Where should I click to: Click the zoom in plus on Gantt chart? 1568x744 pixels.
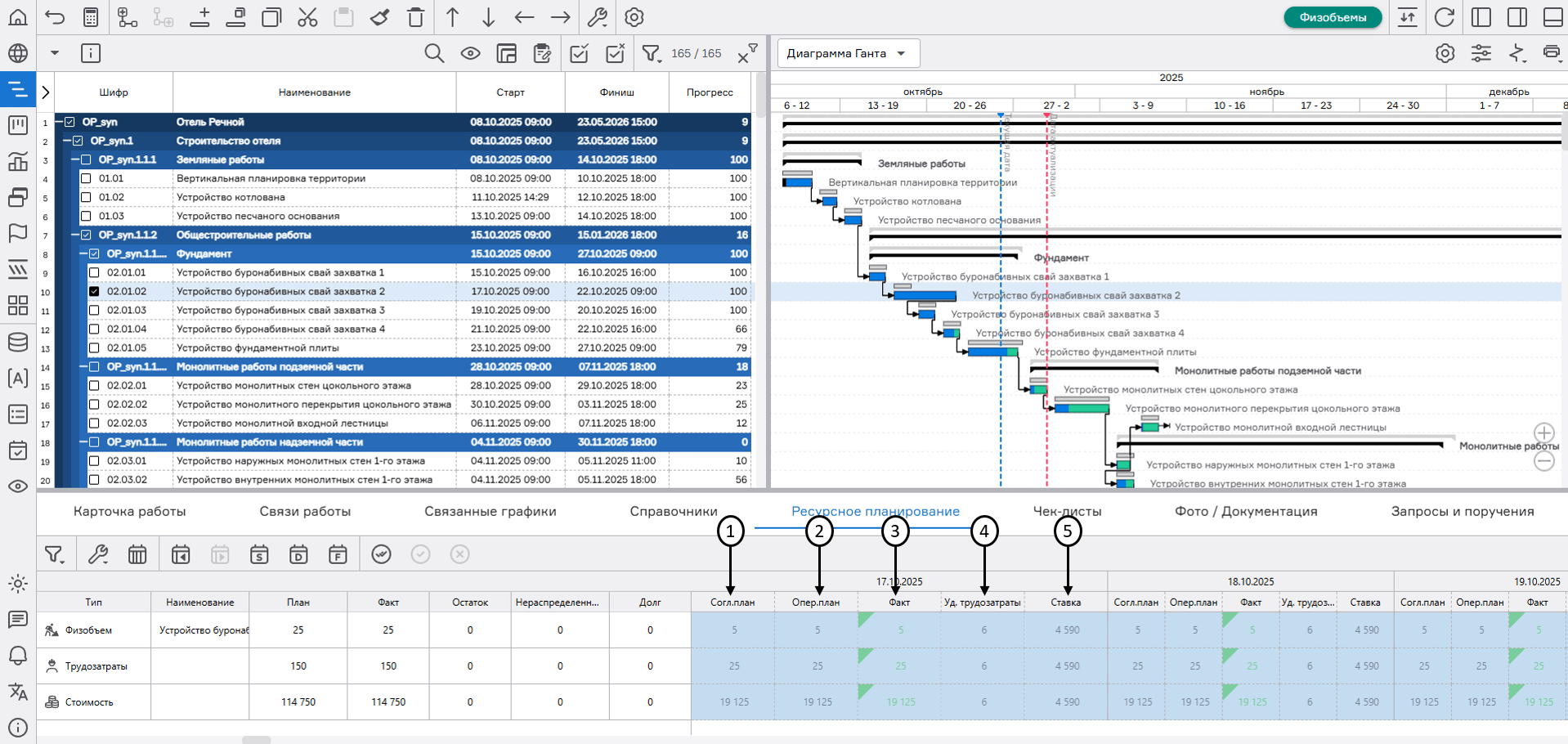[x=1543, y=433]
